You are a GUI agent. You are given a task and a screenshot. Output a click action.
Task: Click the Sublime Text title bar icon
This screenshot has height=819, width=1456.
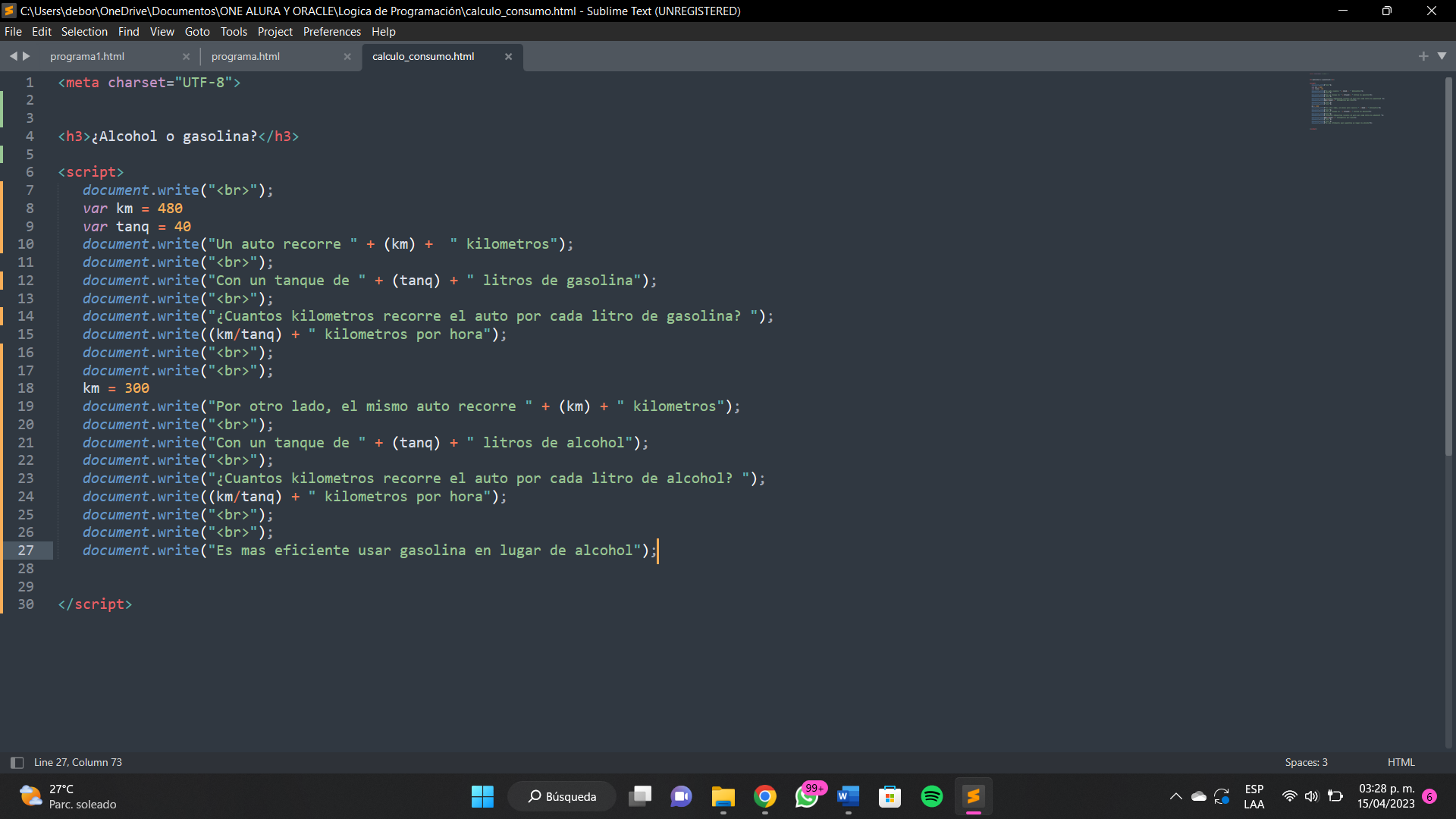click(x=10, y=11)
